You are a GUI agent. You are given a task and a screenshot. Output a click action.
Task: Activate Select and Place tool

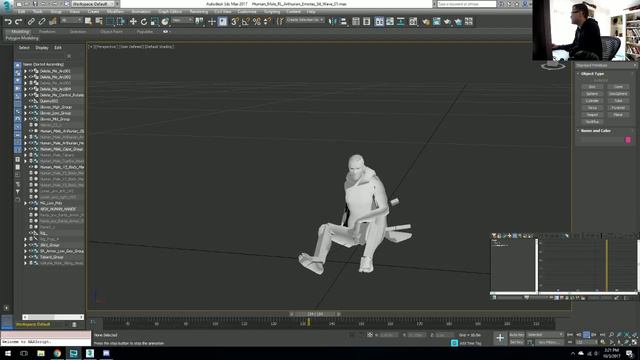click(165, 22)
